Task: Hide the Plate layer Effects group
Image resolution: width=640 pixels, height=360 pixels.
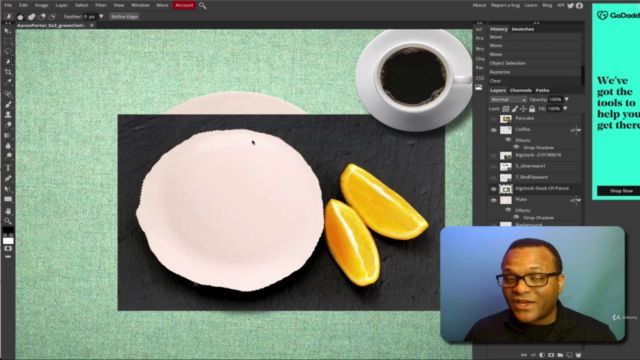Action: click(x=508, y=210)
